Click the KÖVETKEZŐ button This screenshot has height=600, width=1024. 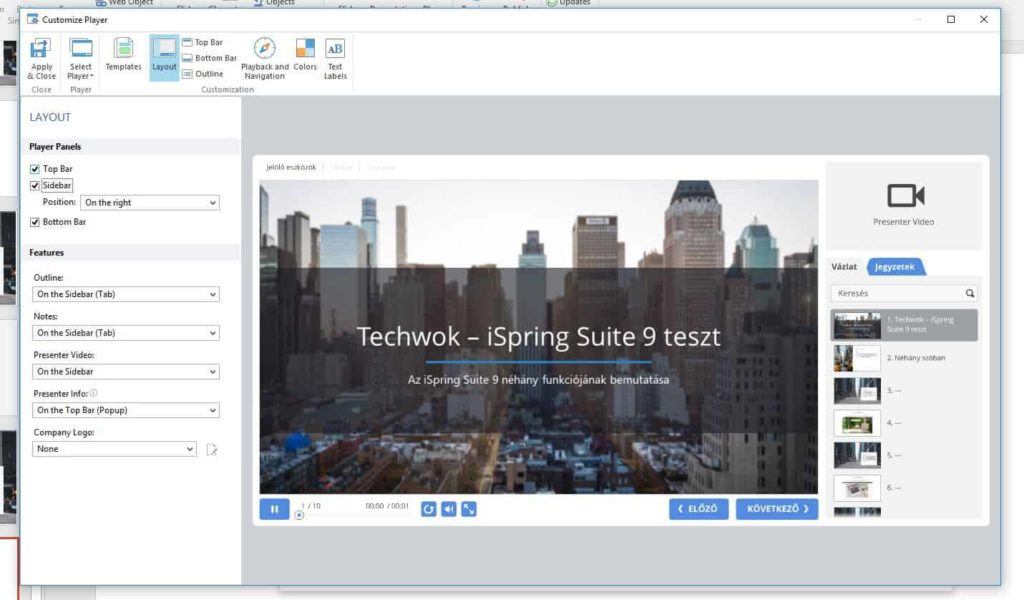pyautogui.click(x=778, y=508)
